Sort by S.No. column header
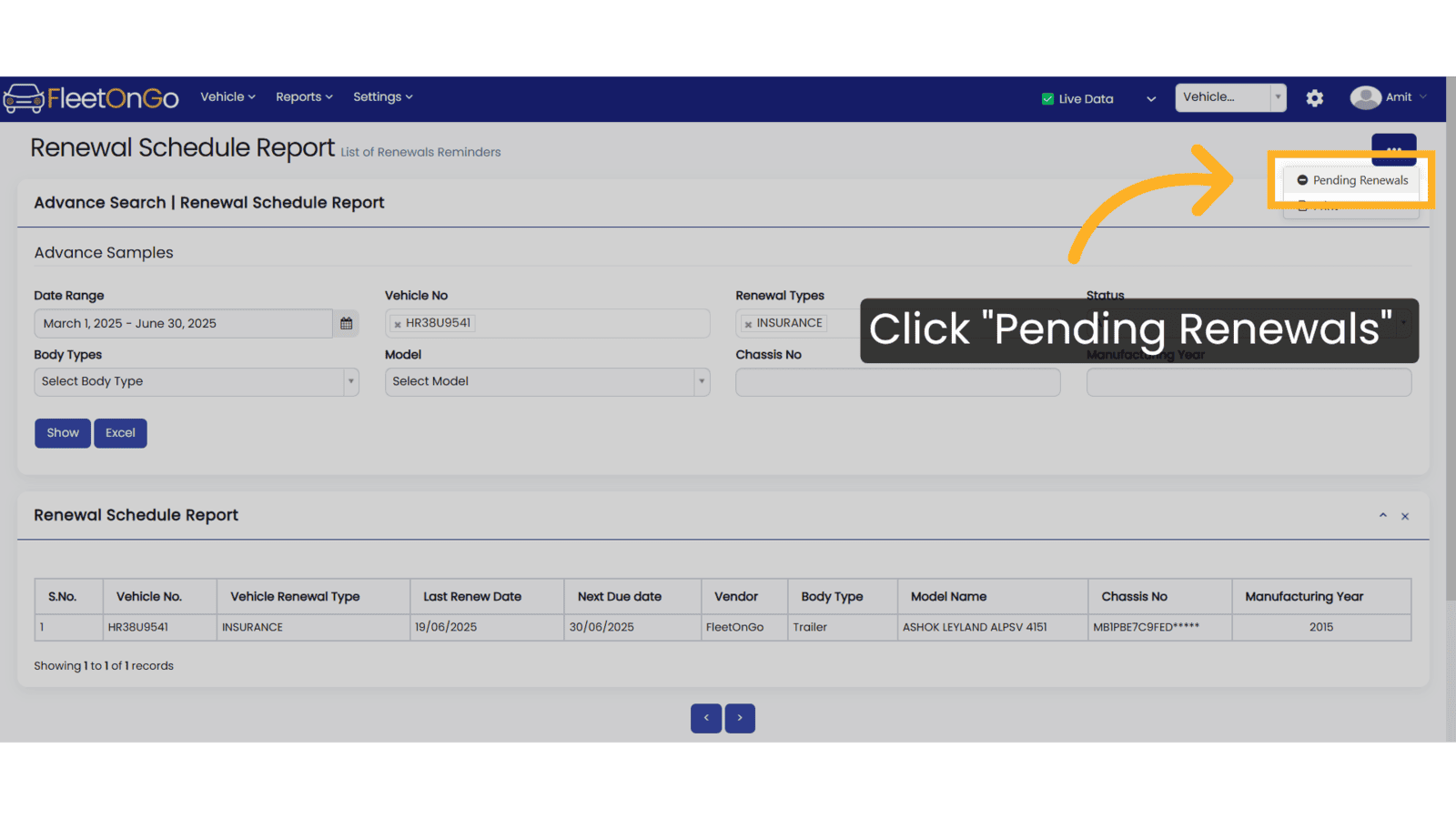 (x=69, y=596)
